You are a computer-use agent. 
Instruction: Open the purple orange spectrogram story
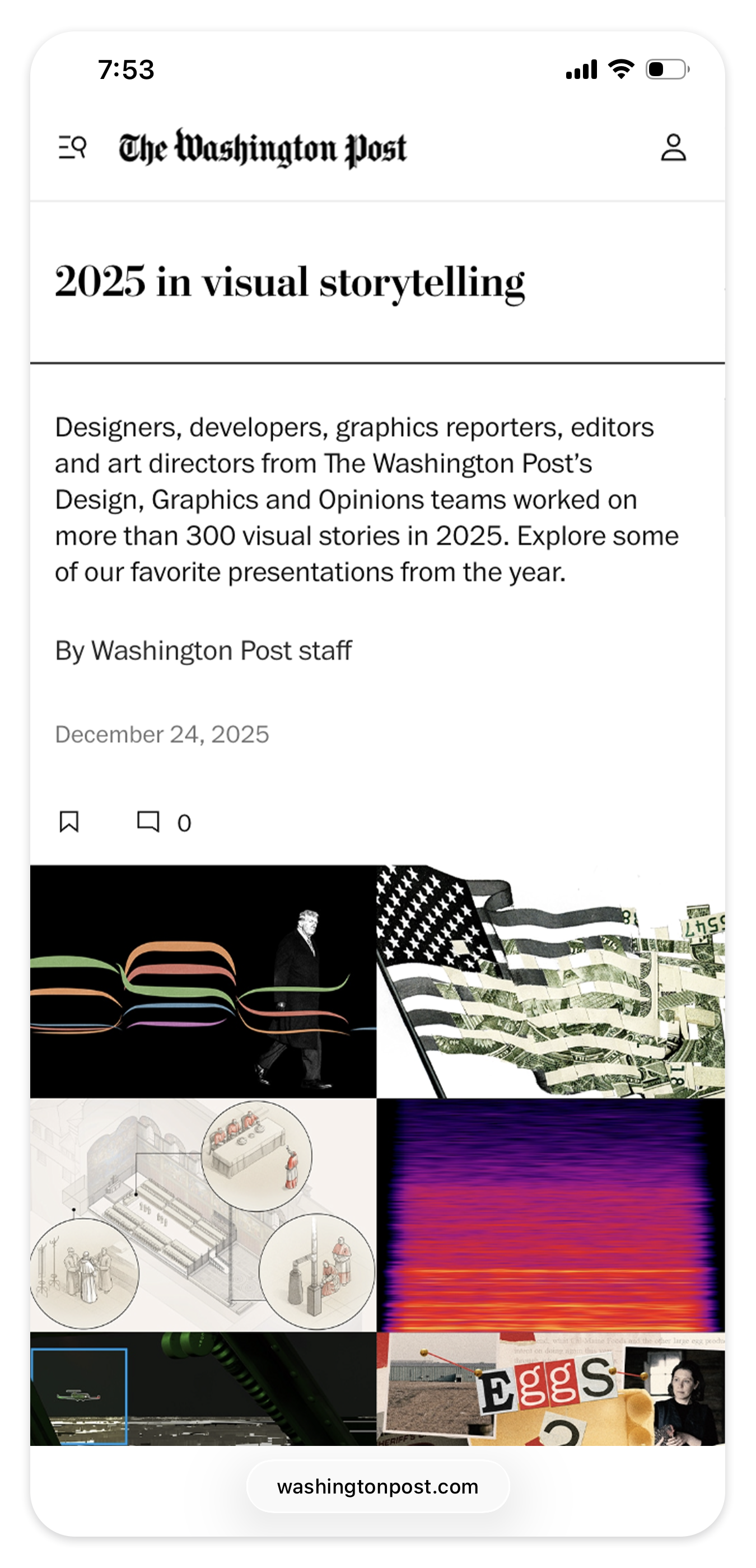coord(551,1215)
